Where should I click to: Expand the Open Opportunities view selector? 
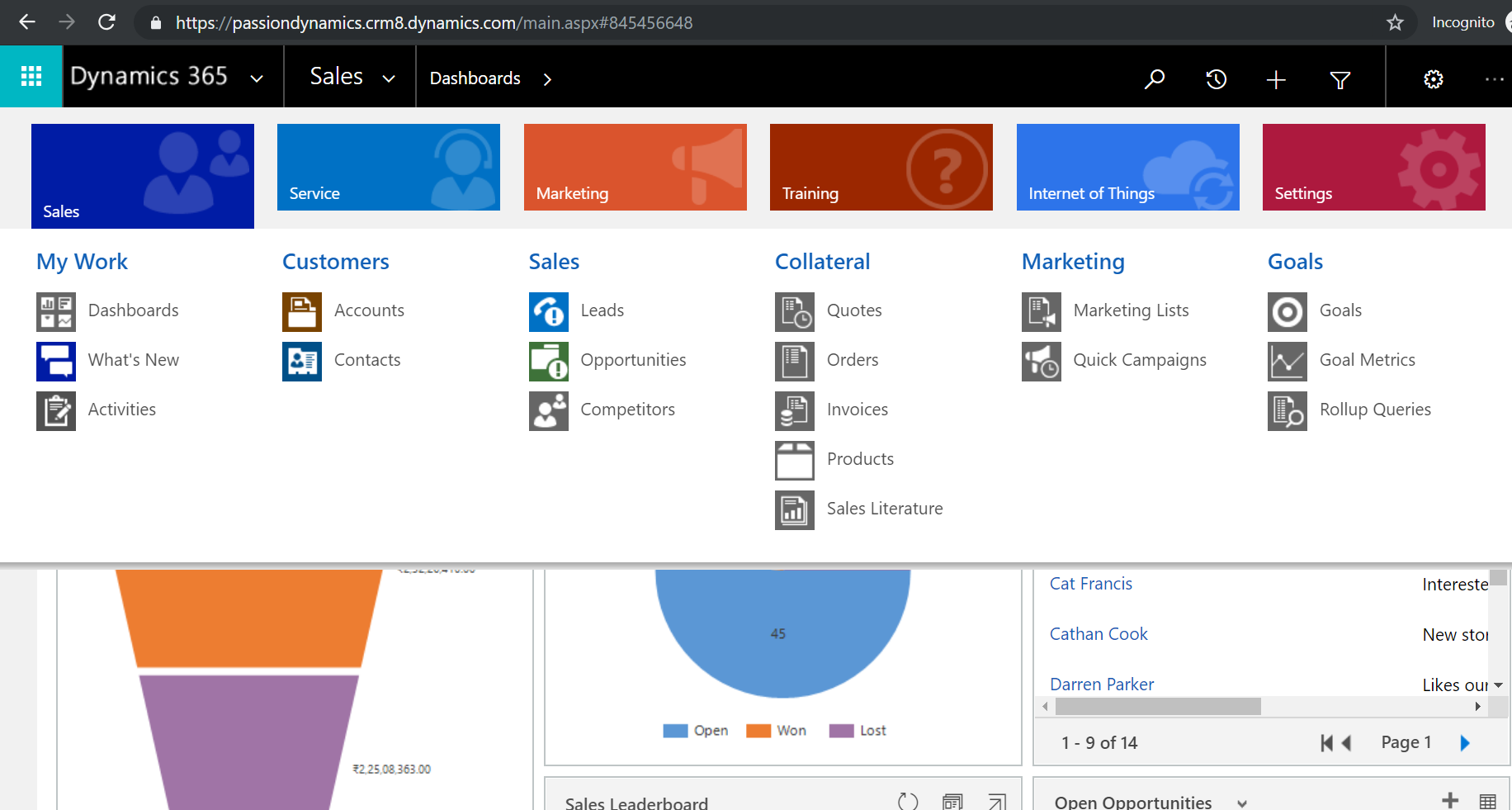[x=1242, y=803]
